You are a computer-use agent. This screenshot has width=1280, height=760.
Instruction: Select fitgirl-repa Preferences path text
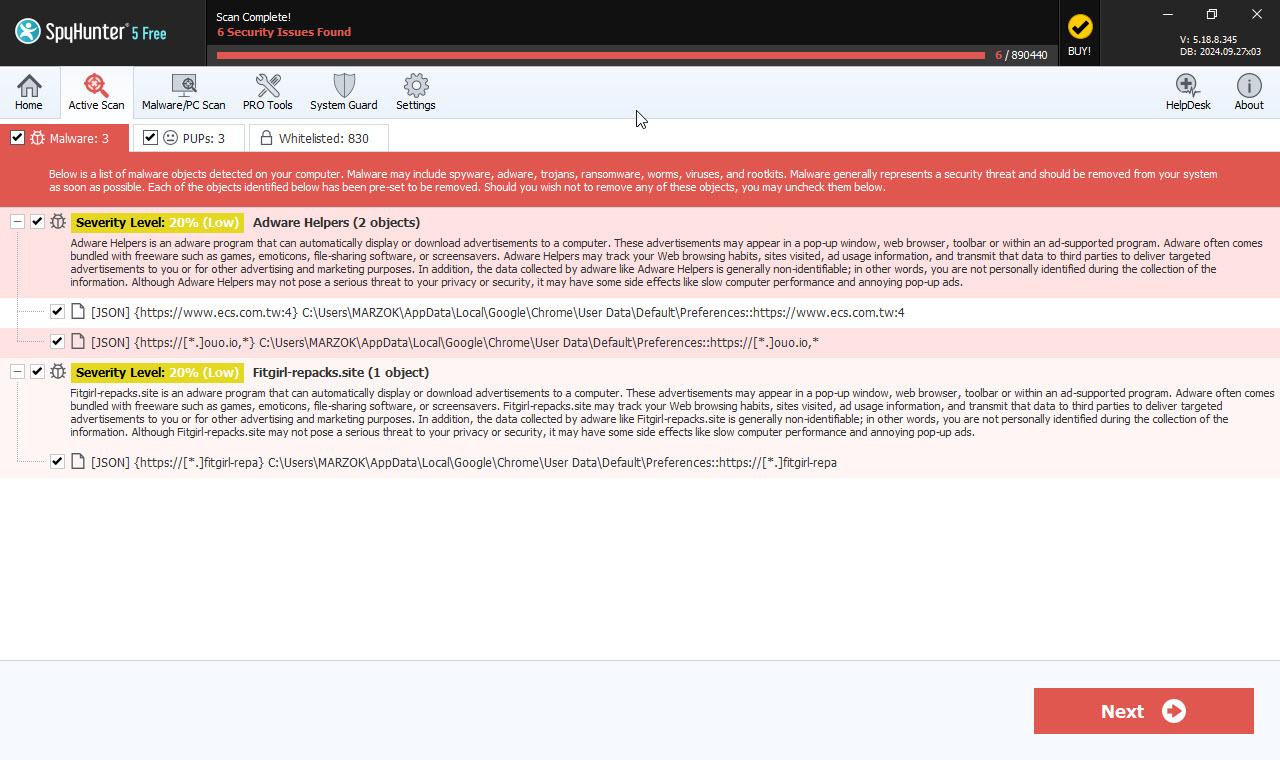[552, 462]
